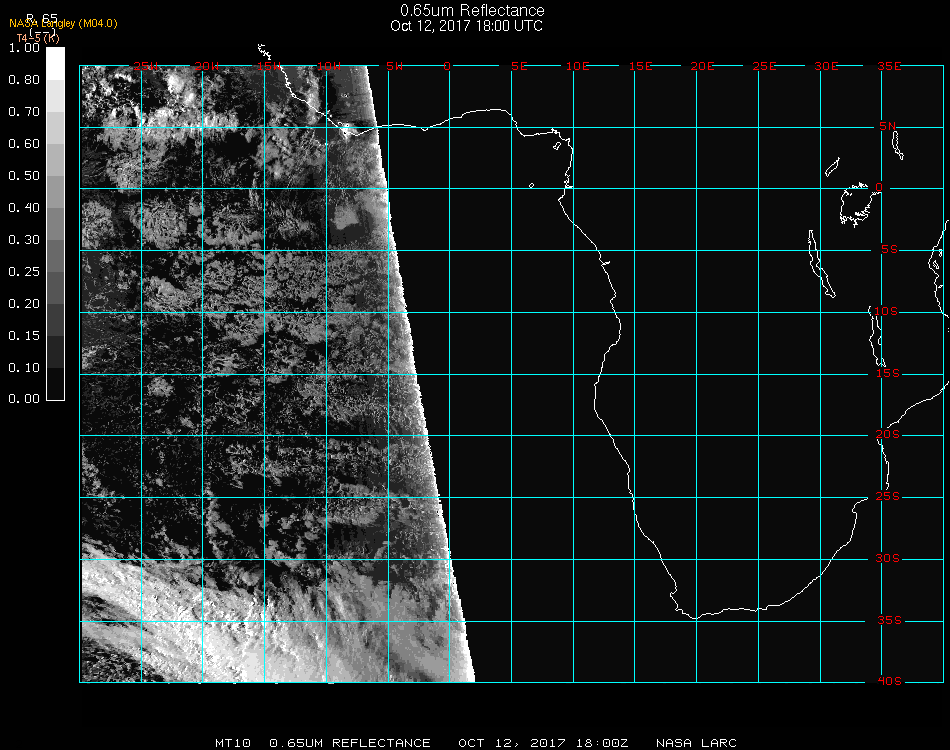This screenshot has height=750, width=950.
Task: Click the 0.65um Reflectance title
Action: point(472,11)
